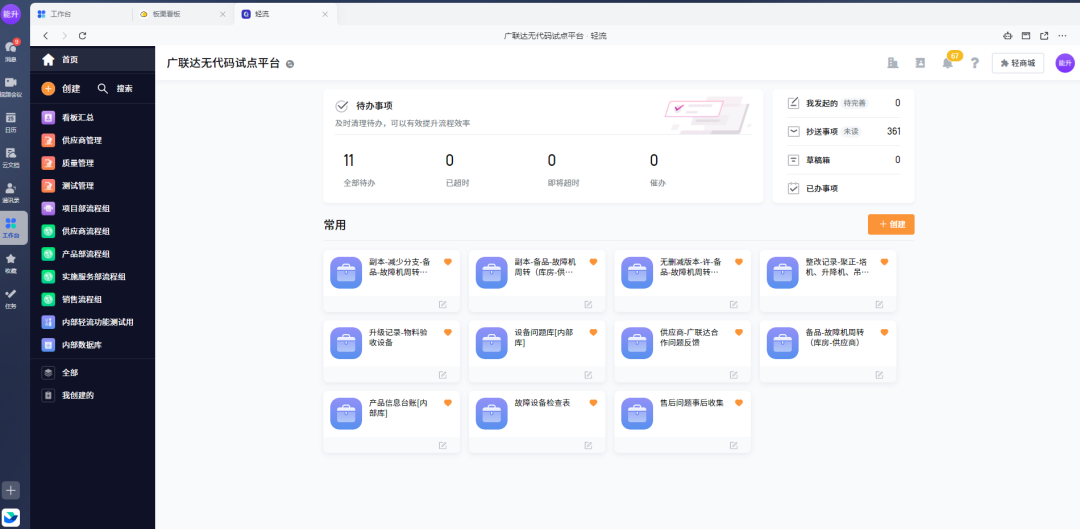Open 收藏 favorites star in left rail
Screen dimensions: 1080x529
[11, 263]
